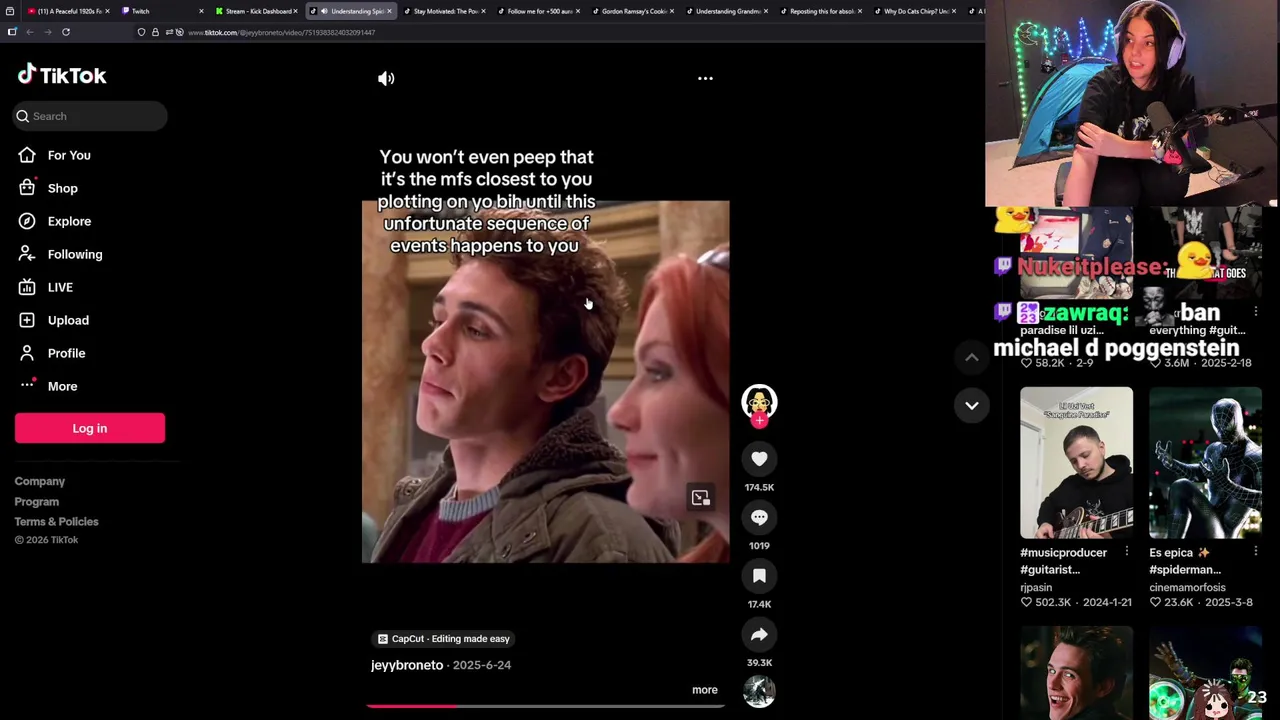Click the padlock icon in the address bar
This screenshot has height=720, width=1280.
(x=155, y=32)
